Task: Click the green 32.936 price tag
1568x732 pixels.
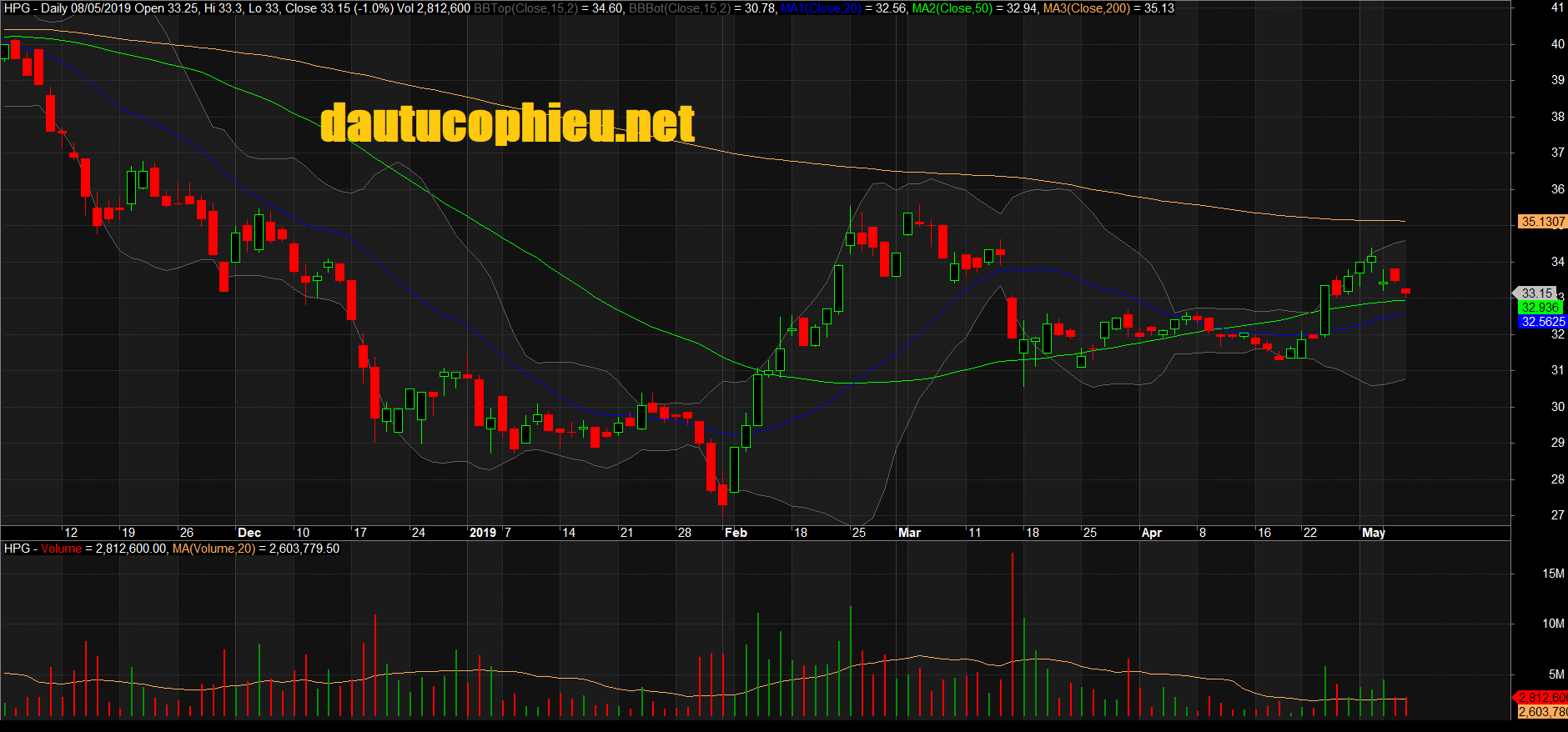Action: pyautogui.click(x=1540, y=308)
